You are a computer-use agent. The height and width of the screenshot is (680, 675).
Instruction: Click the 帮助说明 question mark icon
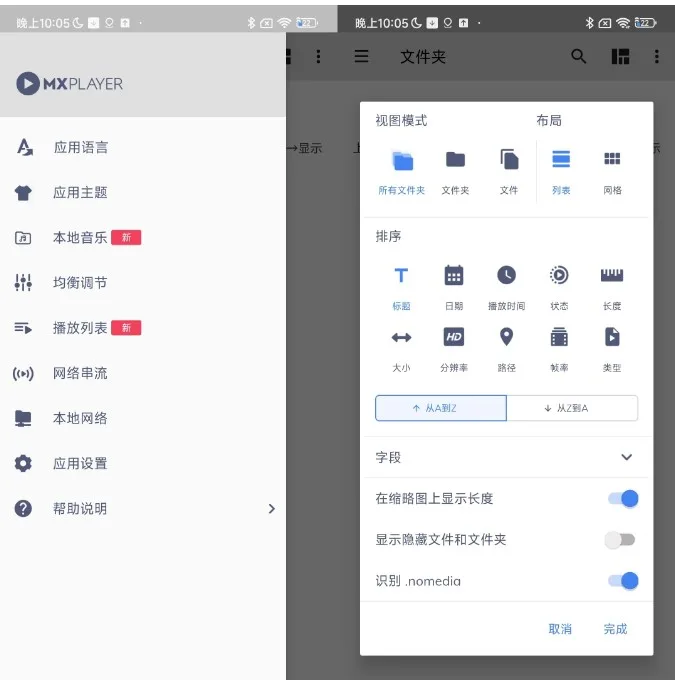(x=23, y=508)
